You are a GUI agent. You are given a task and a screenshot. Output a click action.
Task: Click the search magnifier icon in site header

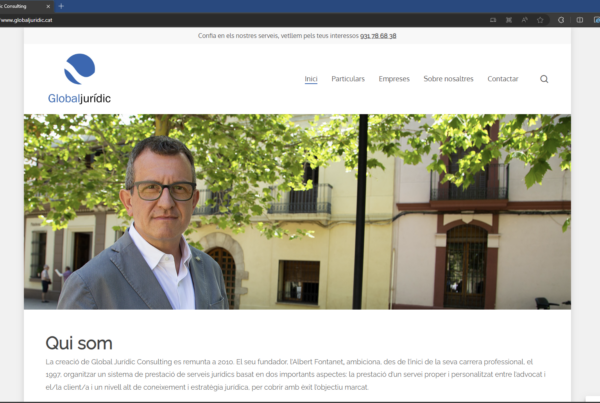(544, 79)
